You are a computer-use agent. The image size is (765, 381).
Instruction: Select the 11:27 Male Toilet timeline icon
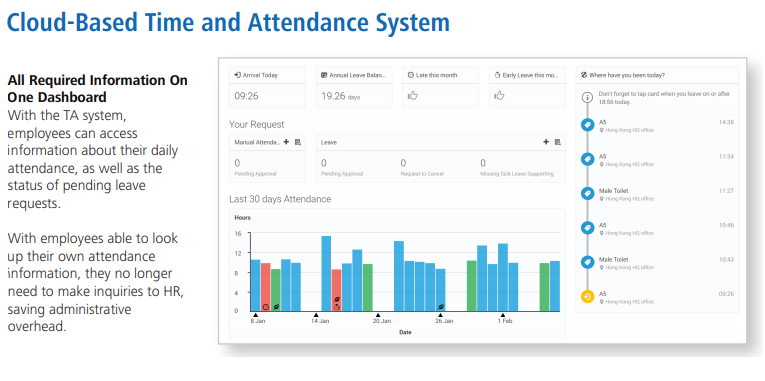(x=587, y=194)
